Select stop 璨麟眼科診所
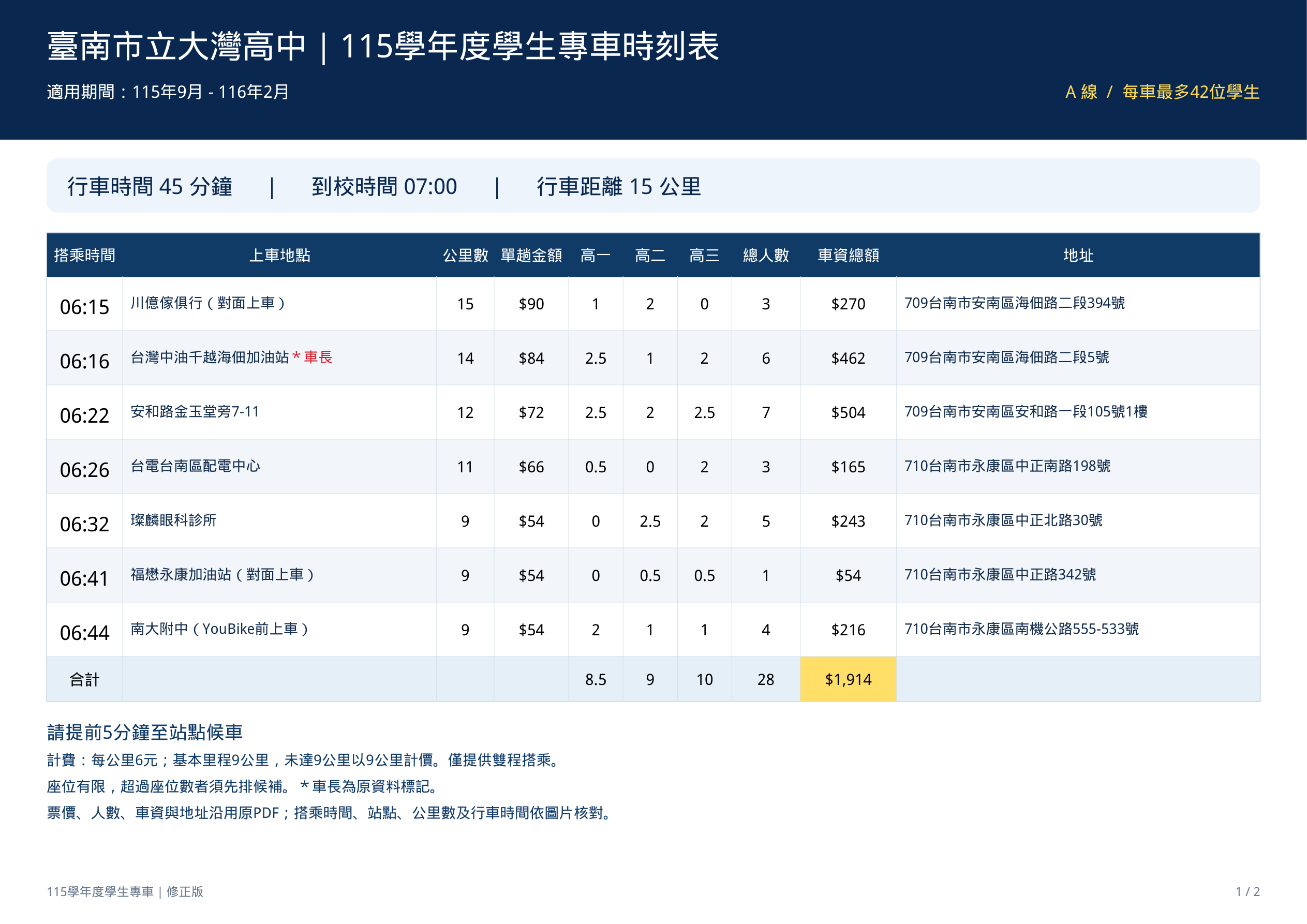 (x=174, y=520)
